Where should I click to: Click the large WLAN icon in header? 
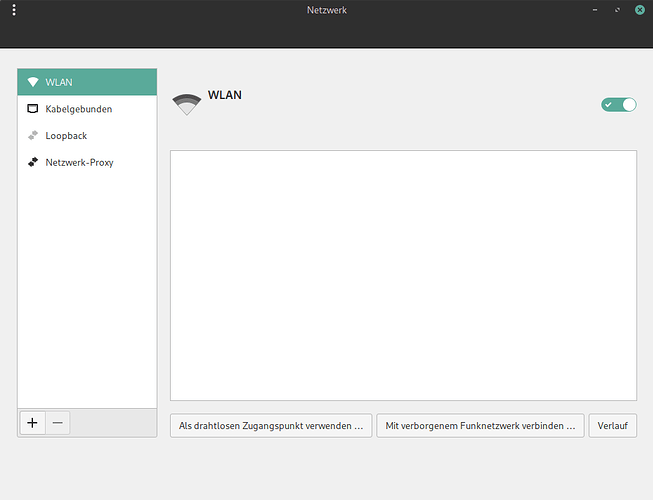(x=186, y=103)
